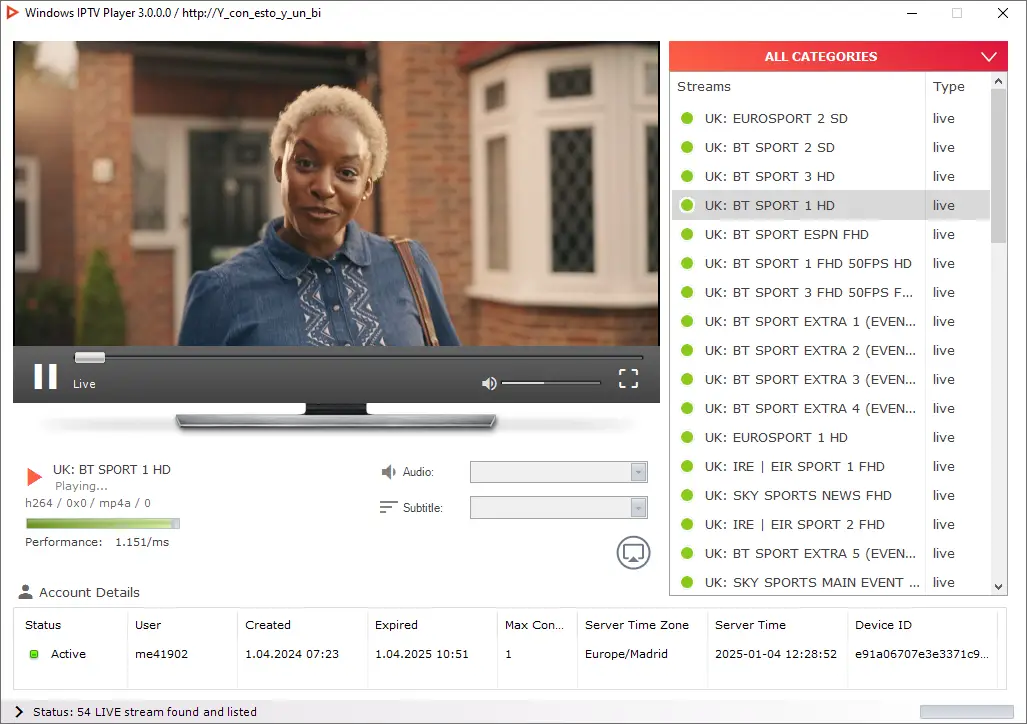
Task: Click the app logo in title bar
Action: (x=12, y=12)
